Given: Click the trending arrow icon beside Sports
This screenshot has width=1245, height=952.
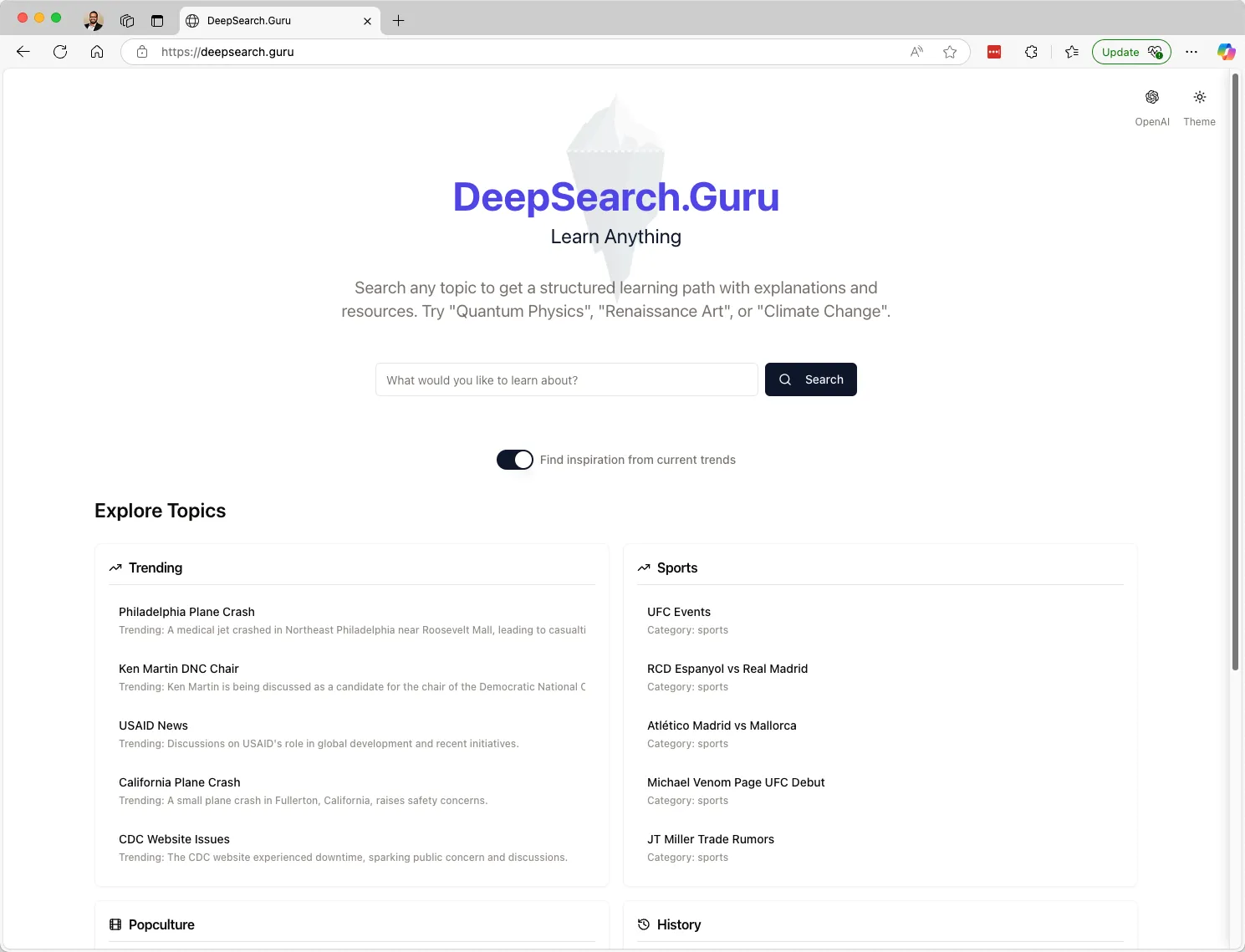Looking at the screenshot, I should [643, 568].
